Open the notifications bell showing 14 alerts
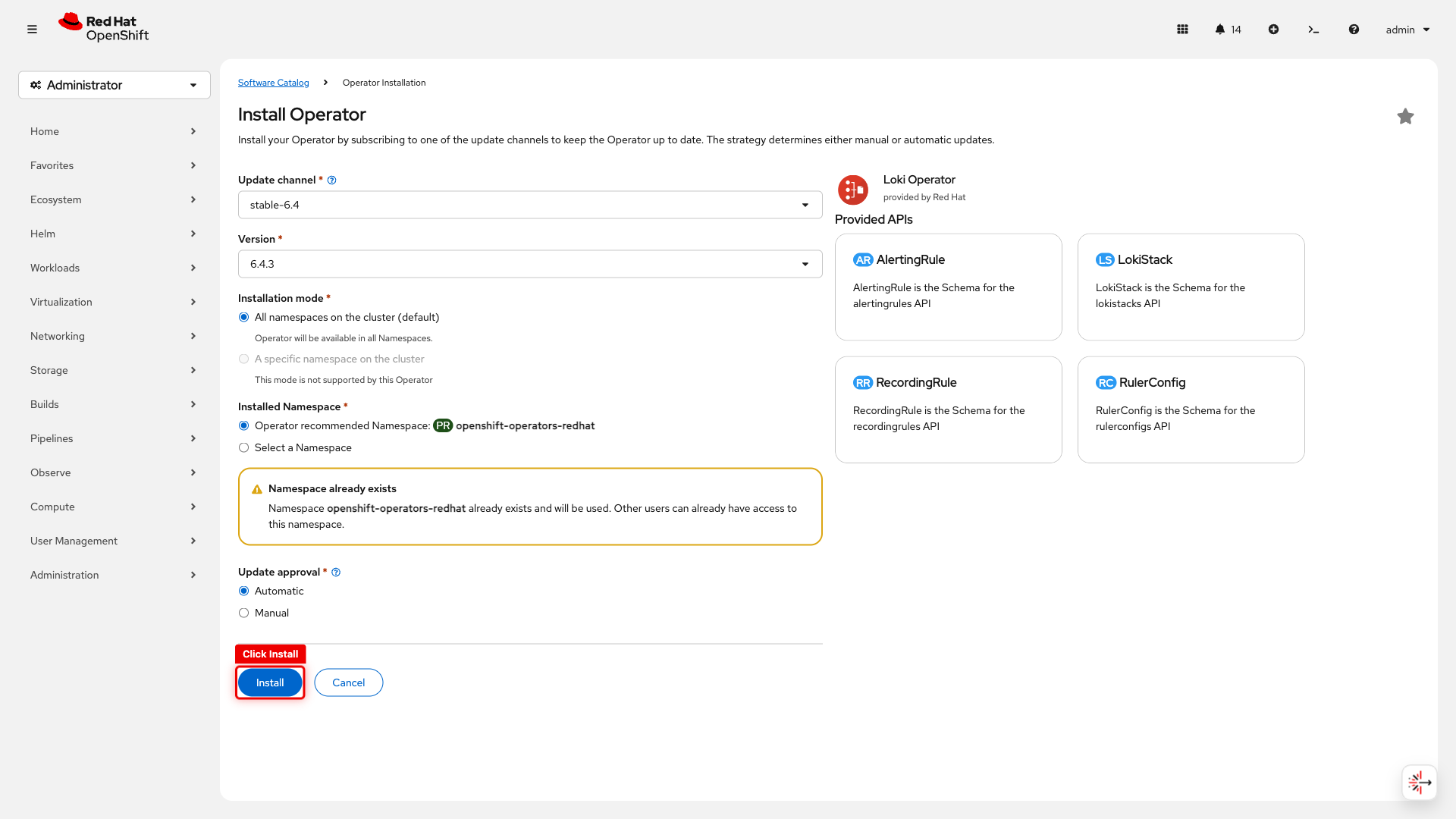The width and height of the screenshot is (1456, 819). 1222,29
